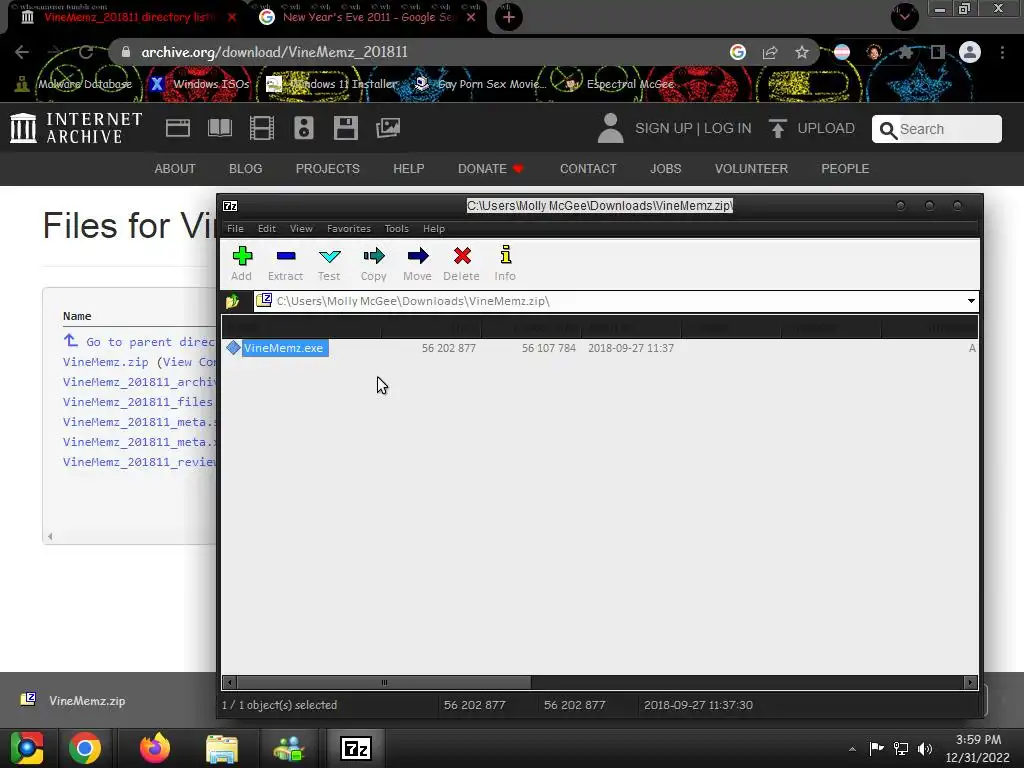The width and height of the screenshot is (1024, 768).
Task: Go up one folder level in 7-Zip
Action: pos(232,301)
